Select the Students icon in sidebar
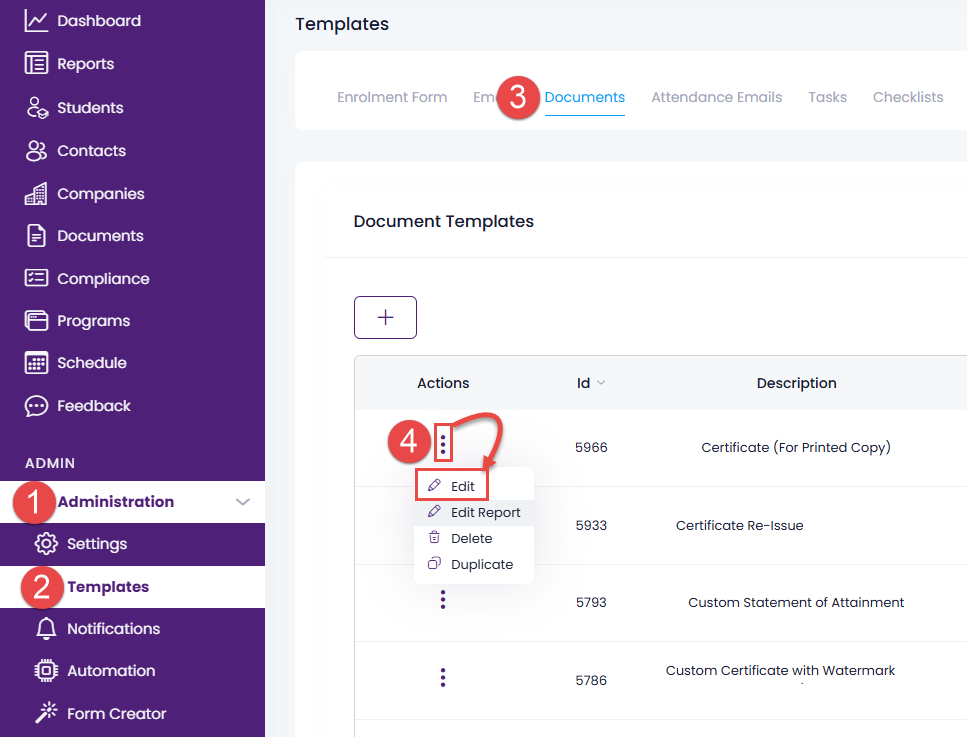The image size is (967, 737). coord(36,108)
